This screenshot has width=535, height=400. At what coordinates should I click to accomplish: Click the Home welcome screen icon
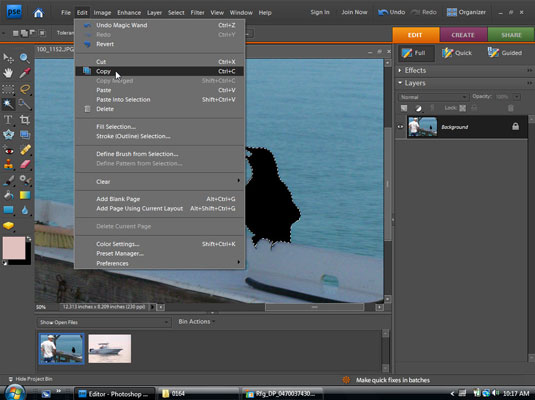39,13
